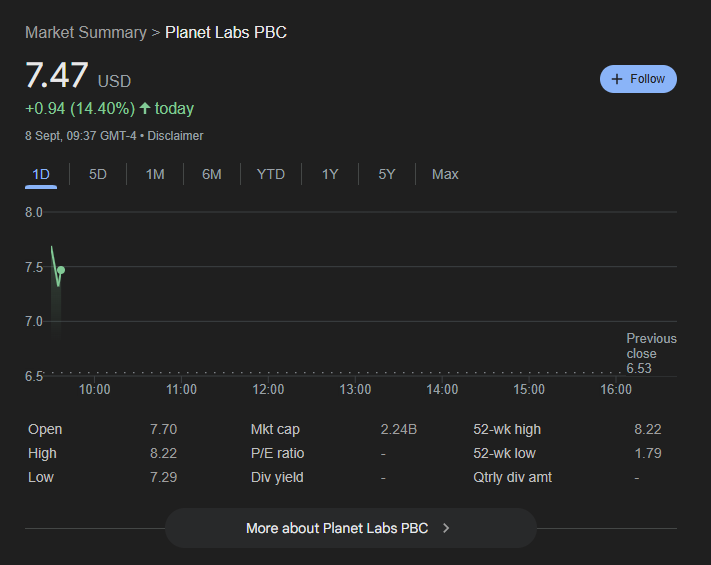
Task: Show the 1M chart range
Action: click(155, 174)
